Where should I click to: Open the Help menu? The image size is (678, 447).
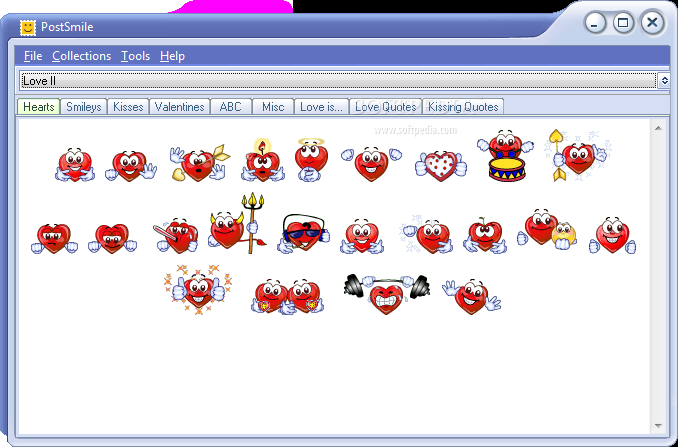point(172,56)
